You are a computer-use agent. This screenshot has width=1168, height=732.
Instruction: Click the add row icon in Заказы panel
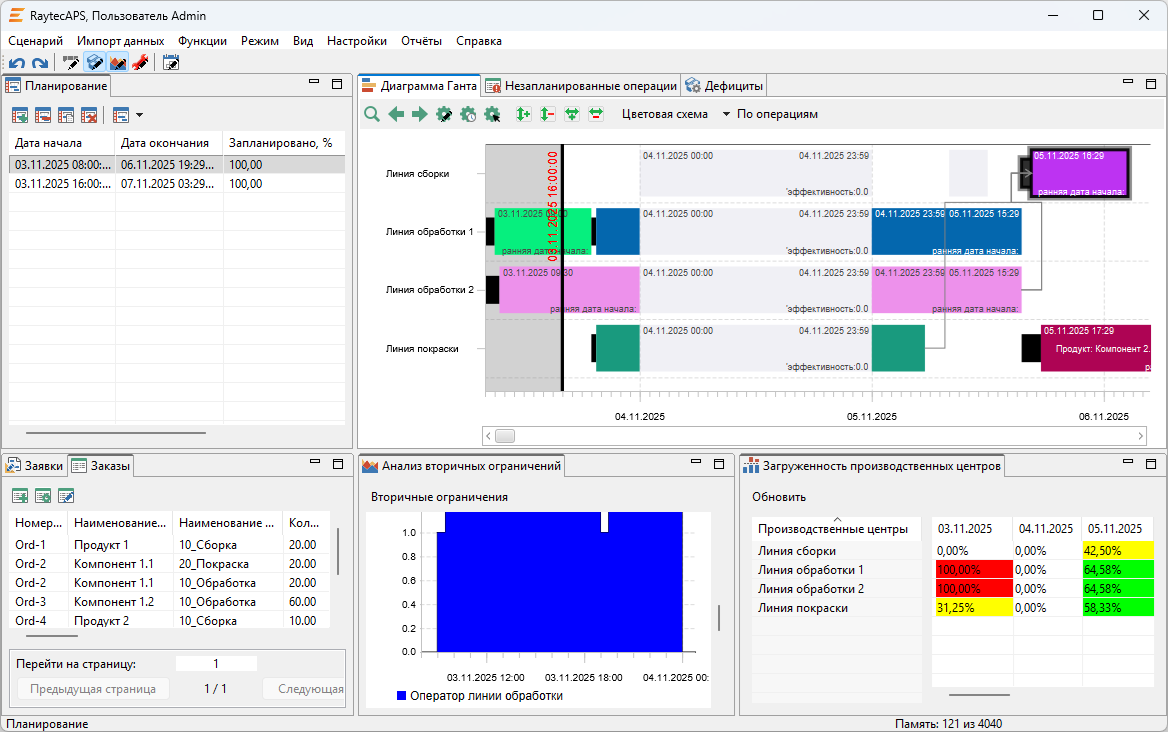pyautogui.click(x=20, y=496)
